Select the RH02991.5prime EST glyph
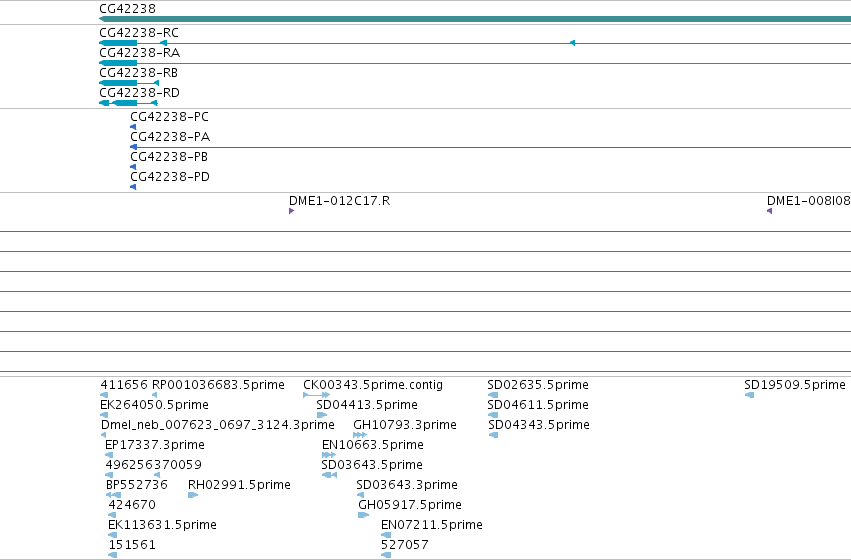851x560 pixels. point(193,495)
